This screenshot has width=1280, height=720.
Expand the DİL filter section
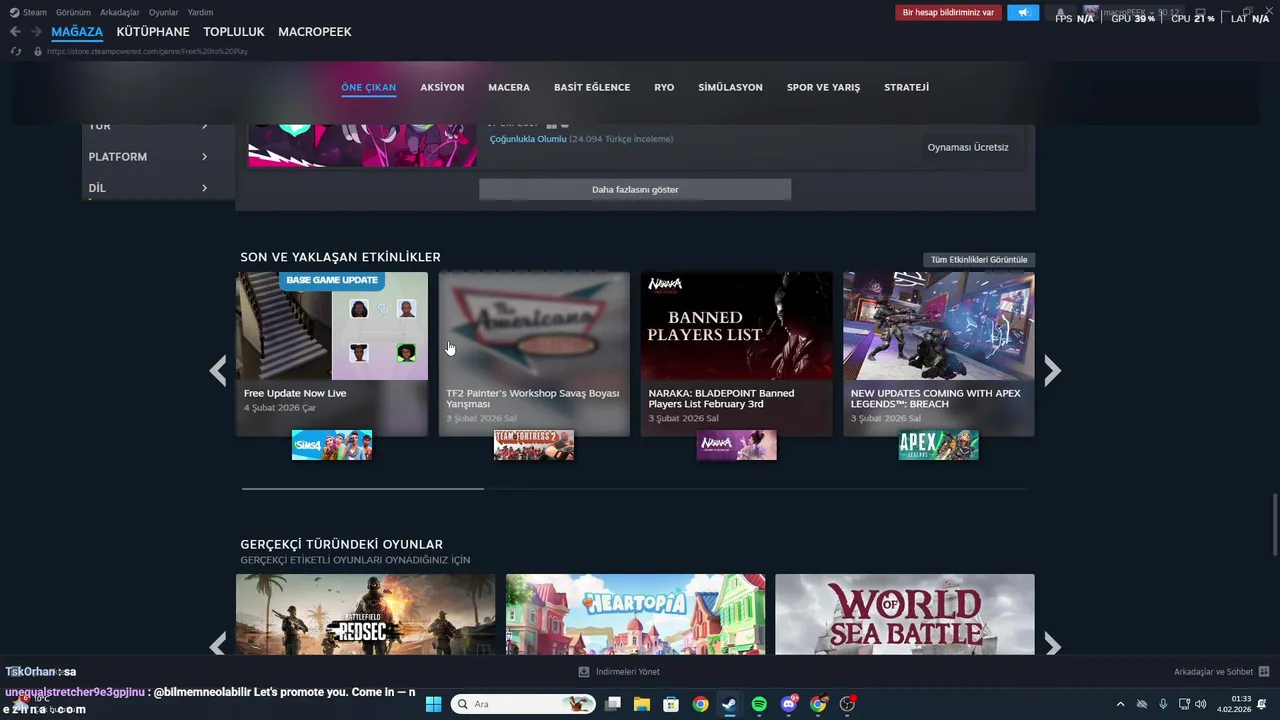click(x=149, y=188)
